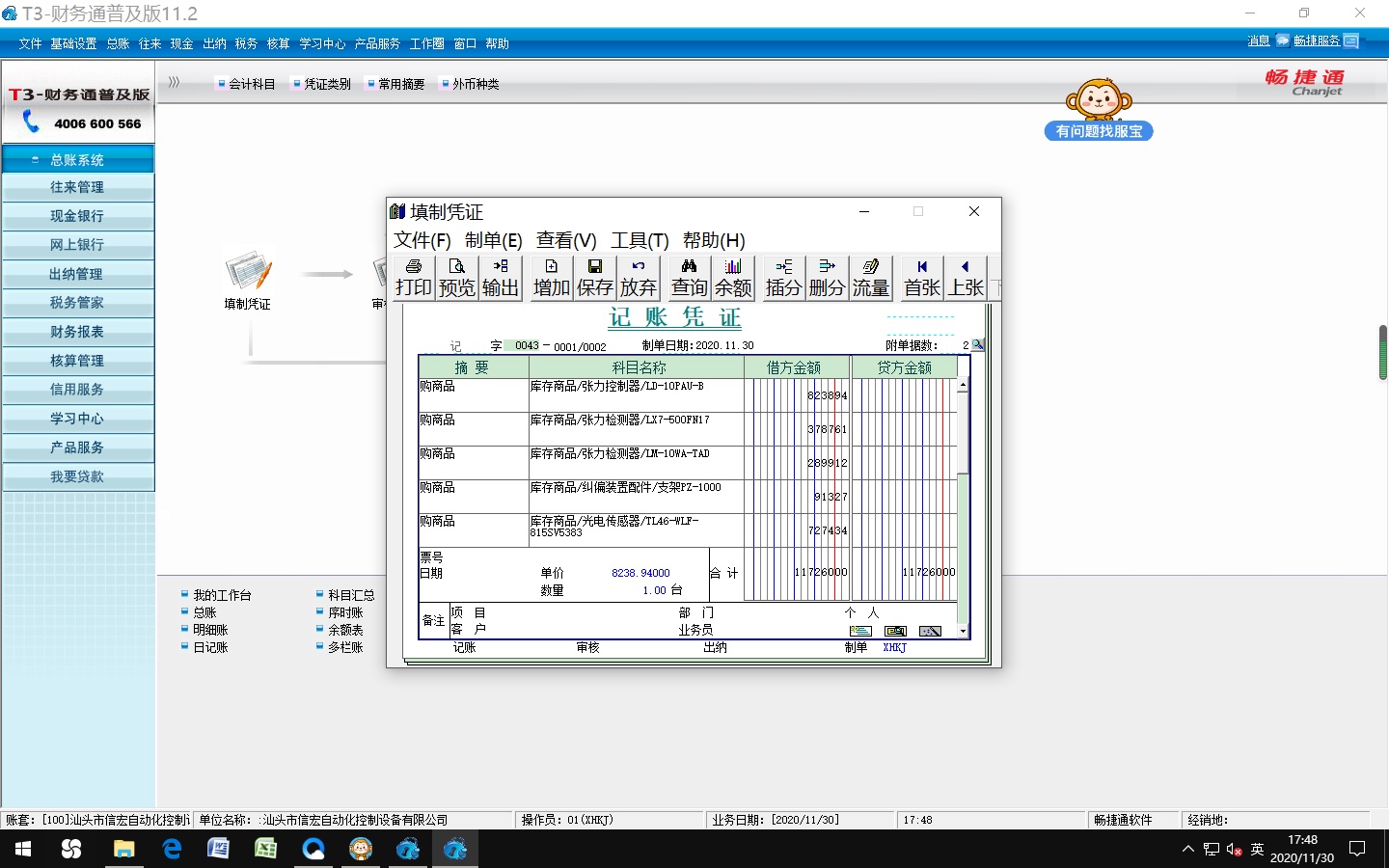This screenshot has width=1389, height=868.
Task: Open the 填制凭证 workflow icon on desktop
Action: click(x=248, y=280)
